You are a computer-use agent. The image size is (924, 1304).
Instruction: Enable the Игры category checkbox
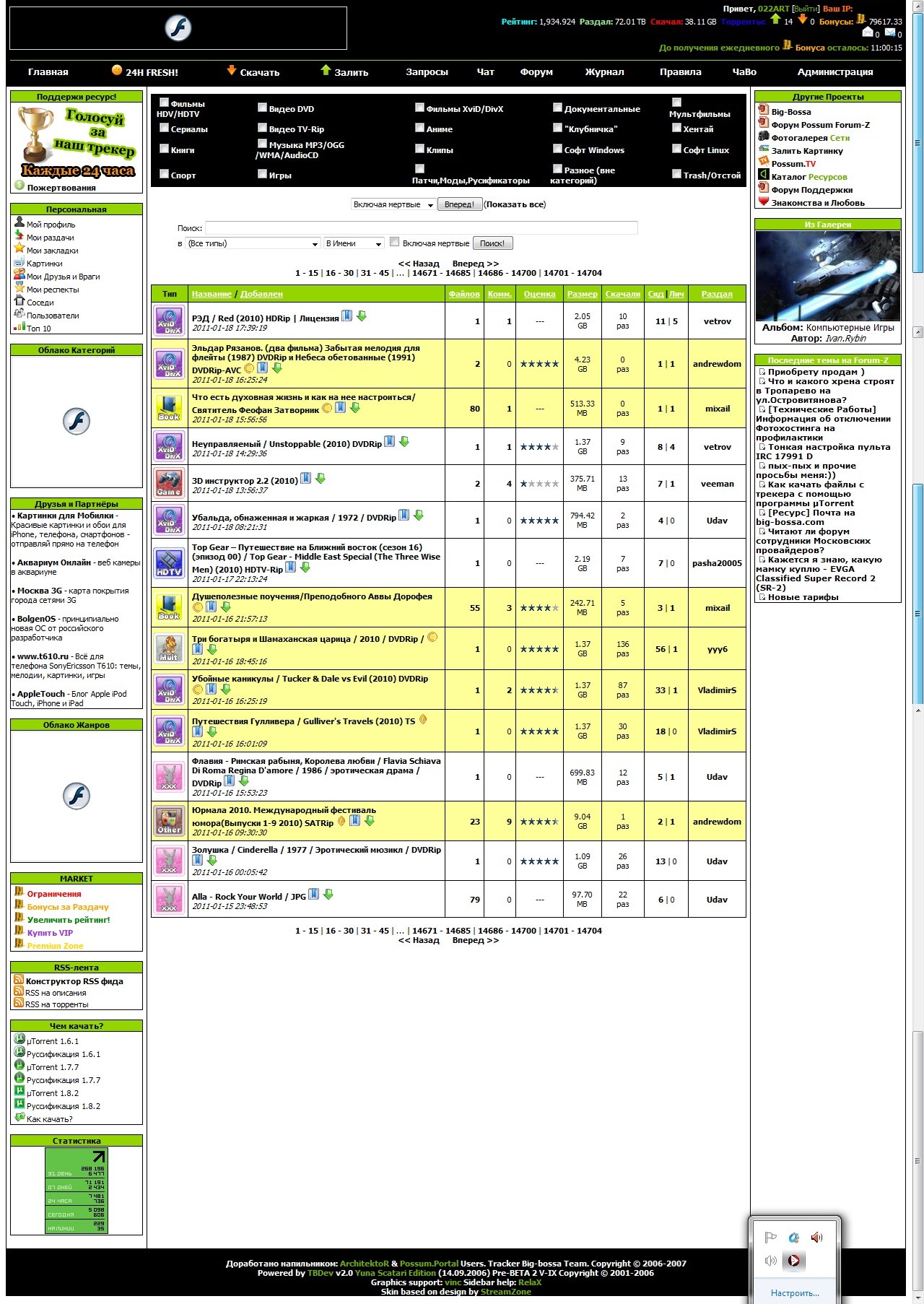point(263,174)
